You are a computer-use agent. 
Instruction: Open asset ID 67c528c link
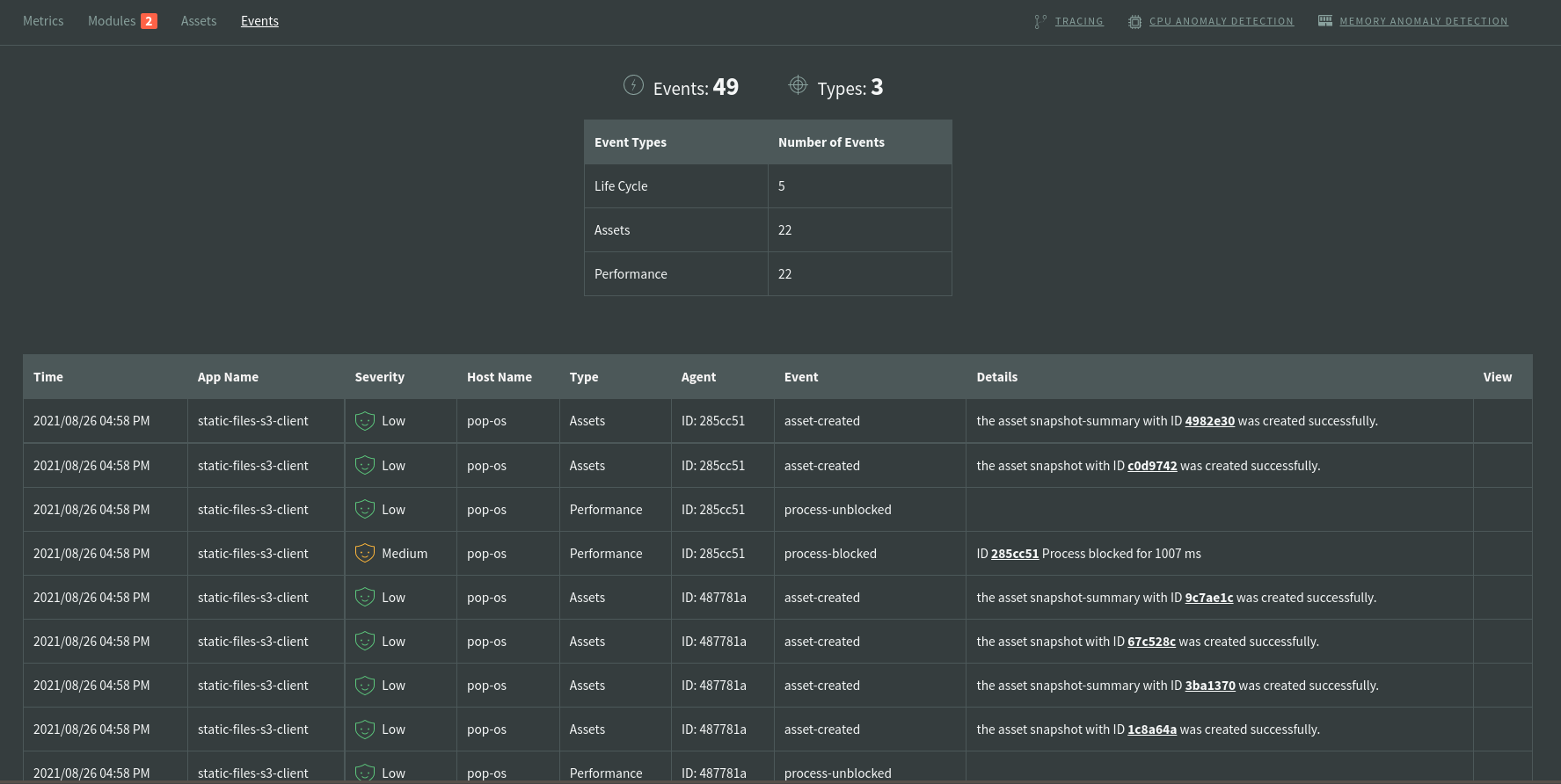click(1151, 642)
